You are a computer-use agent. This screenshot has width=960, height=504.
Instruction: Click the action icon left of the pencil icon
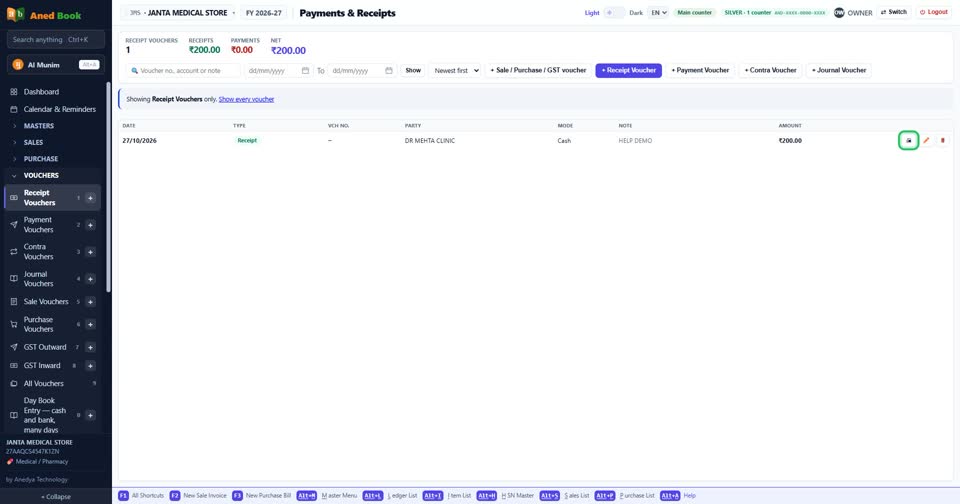point(909,140)
